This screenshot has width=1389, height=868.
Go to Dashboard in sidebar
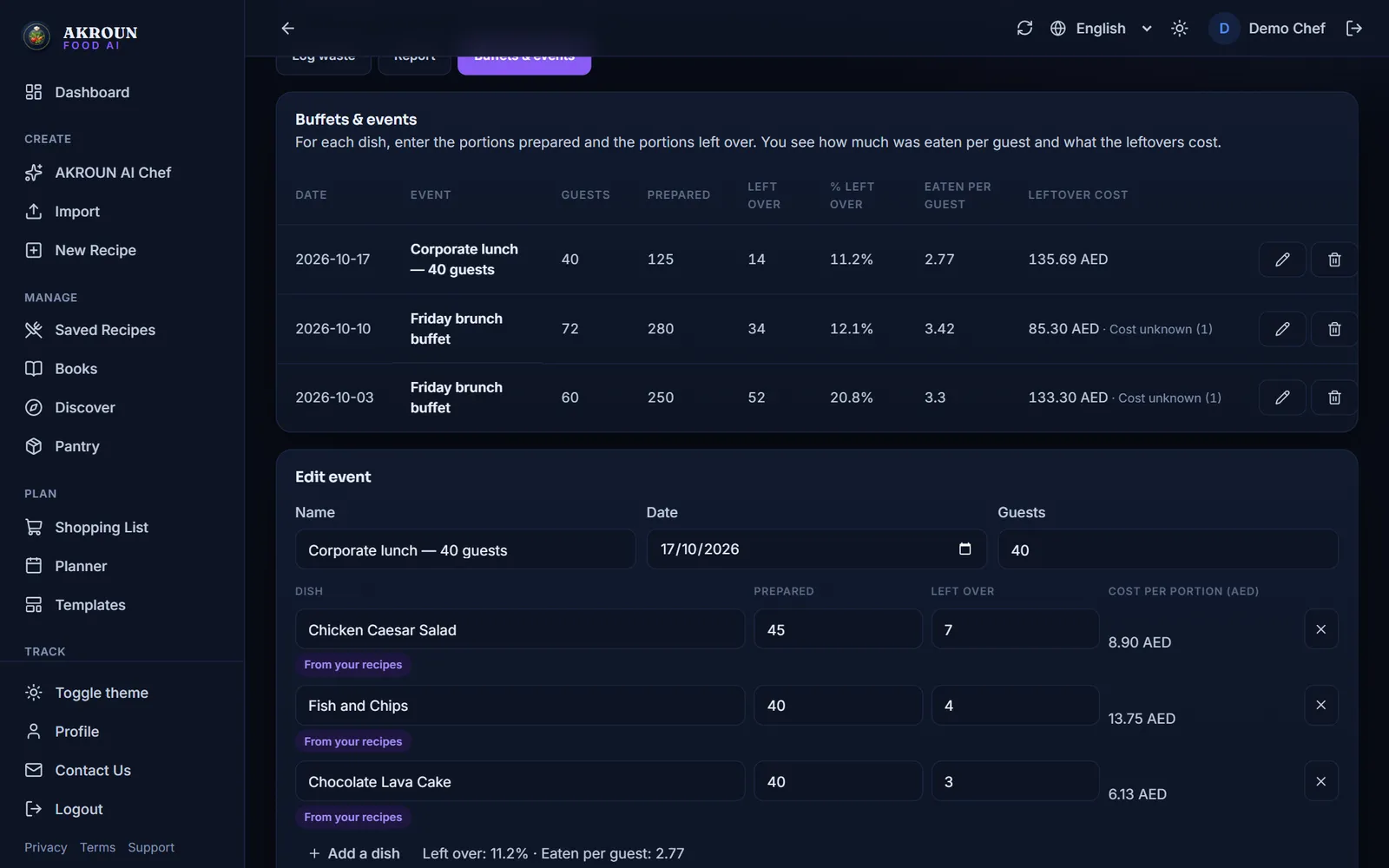pyautogui.click(x=122, y=92)
